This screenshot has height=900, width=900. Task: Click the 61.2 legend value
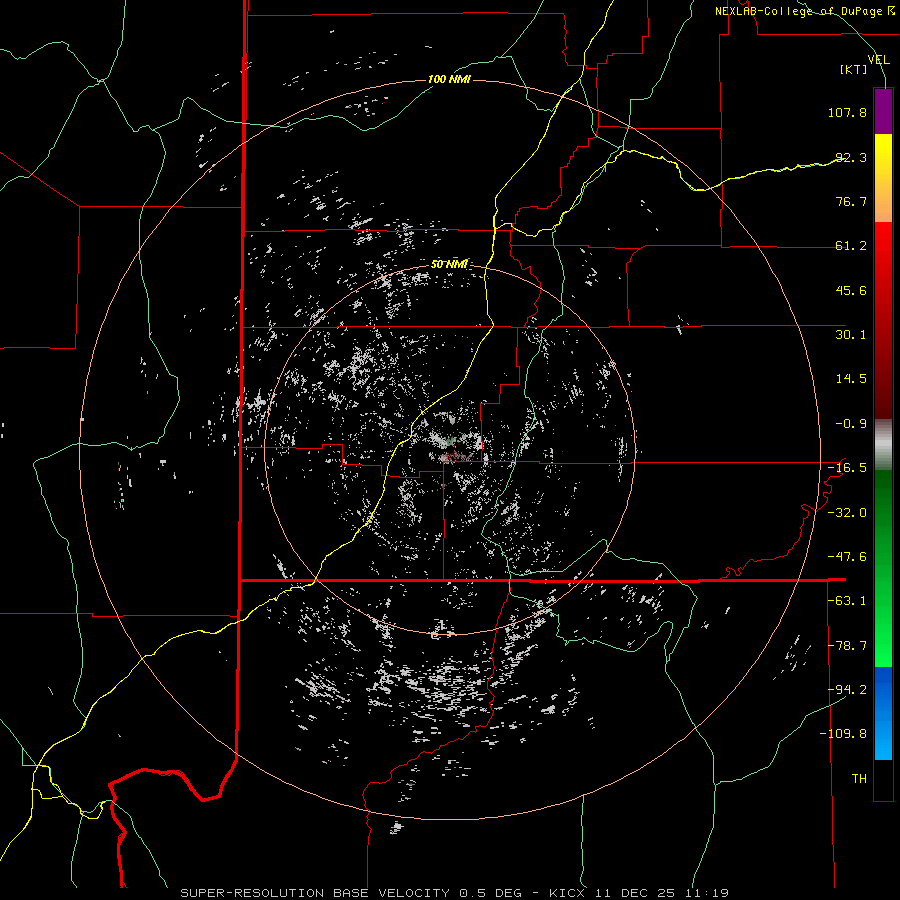[851, 246]
